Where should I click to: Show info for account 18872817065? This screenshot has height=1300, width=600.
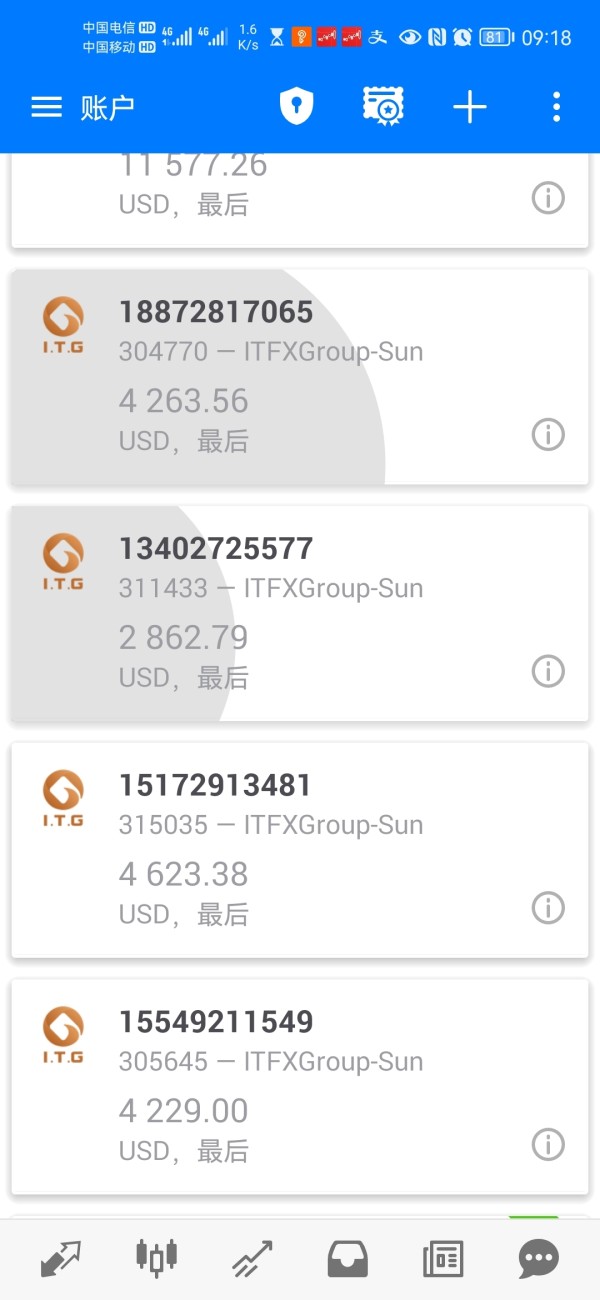coord(547,435)
